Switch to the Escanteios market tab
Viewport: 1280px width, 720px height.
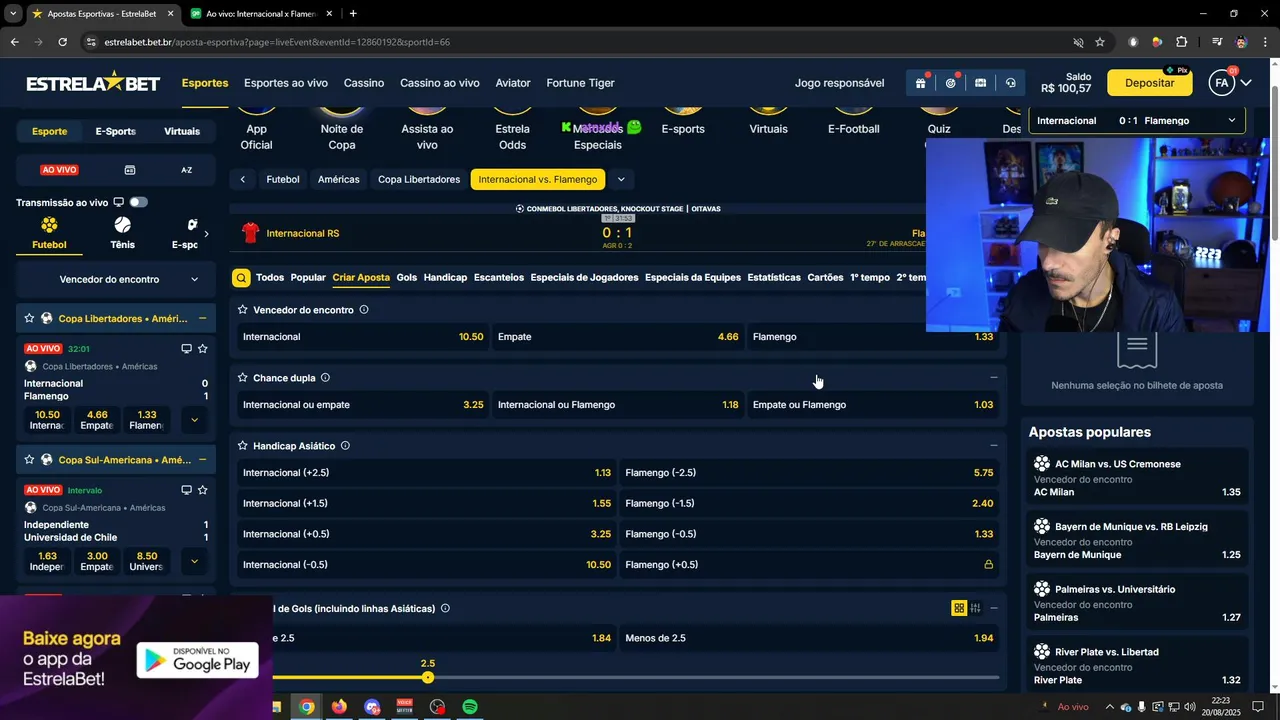click(x=498, y=278)
